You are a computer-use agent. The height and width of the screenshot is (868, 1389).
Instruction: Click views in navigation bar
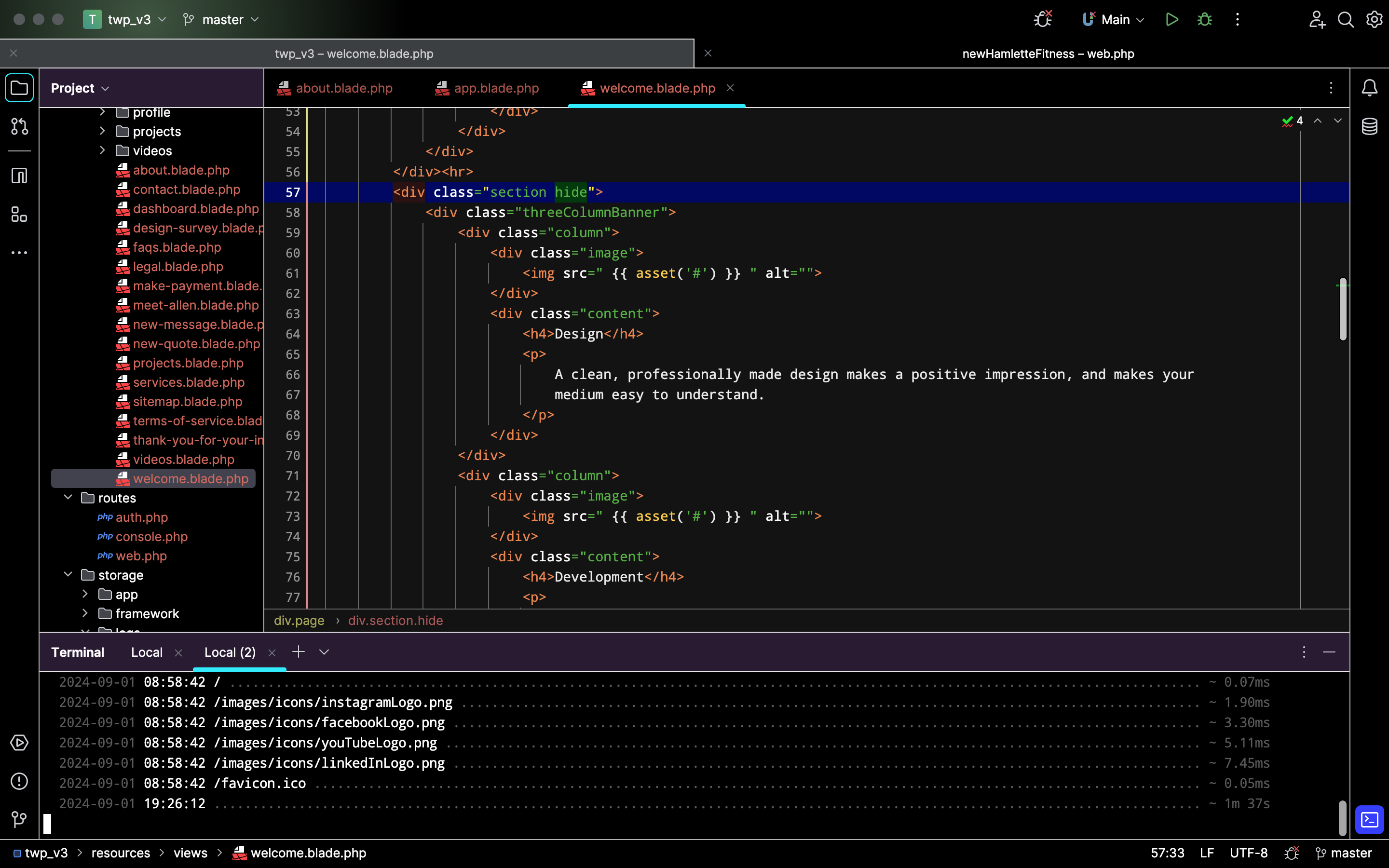tap(190, 853)
